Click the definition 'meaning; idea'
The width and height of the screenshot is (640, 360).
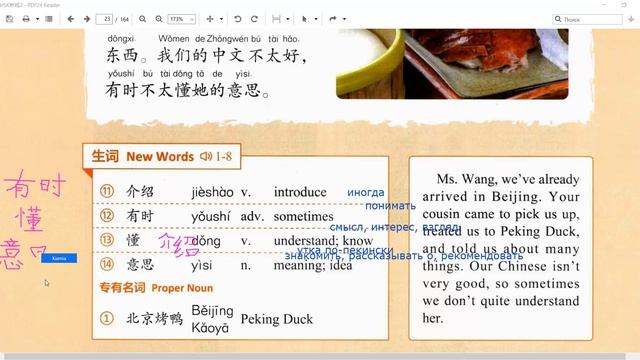313,265
